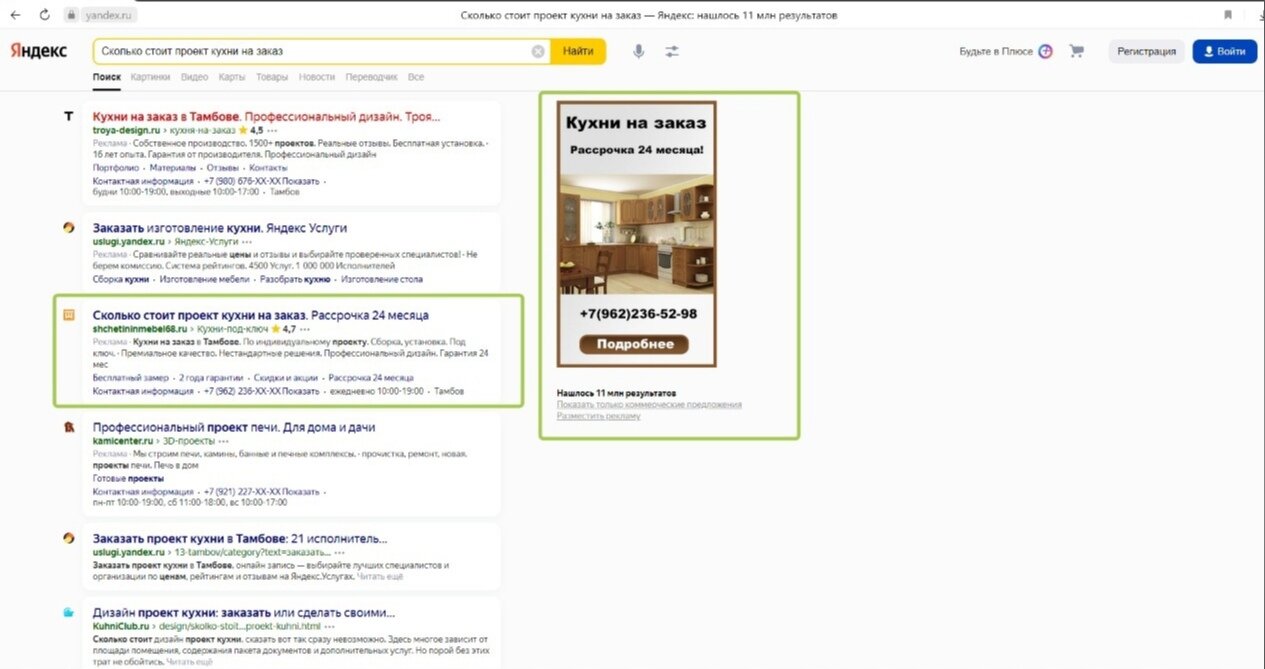Open Дизайн проект кухни result title

pyautogui.click(x=244, y=612)
